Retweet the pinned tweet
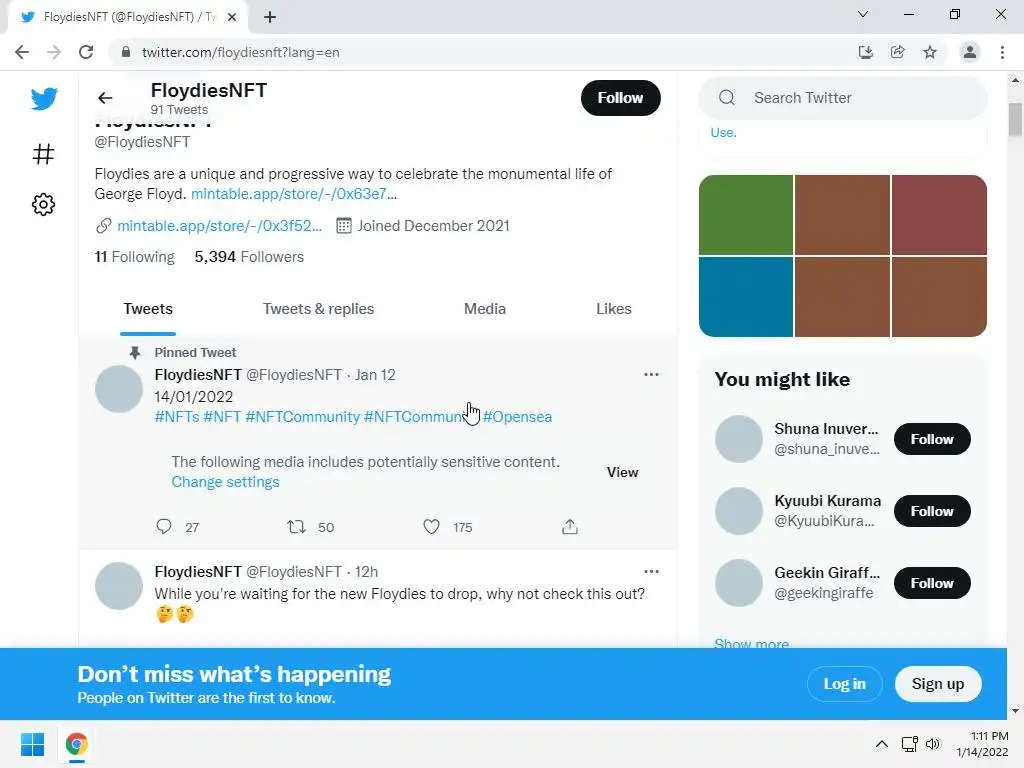This screenshot has height=768, width=1024. tap(296, 526)
